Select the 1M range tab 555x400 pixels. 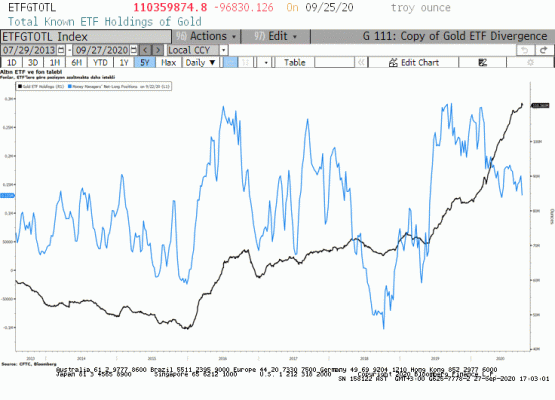pyautogui.click(x=55, y=63)
